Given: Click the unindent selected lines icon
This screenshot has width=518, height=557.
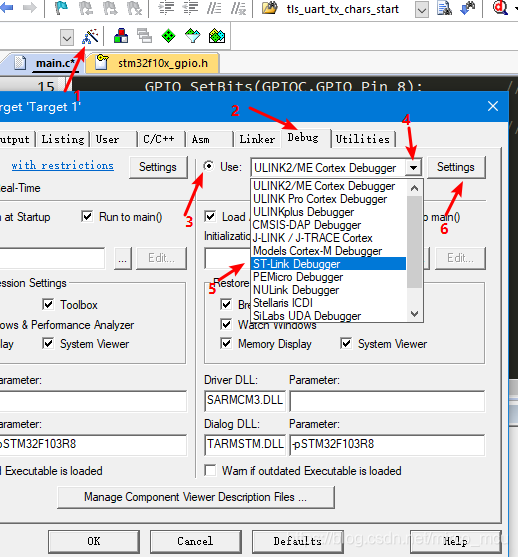Looking at the screenshot, I should click(x=190, y=8).
